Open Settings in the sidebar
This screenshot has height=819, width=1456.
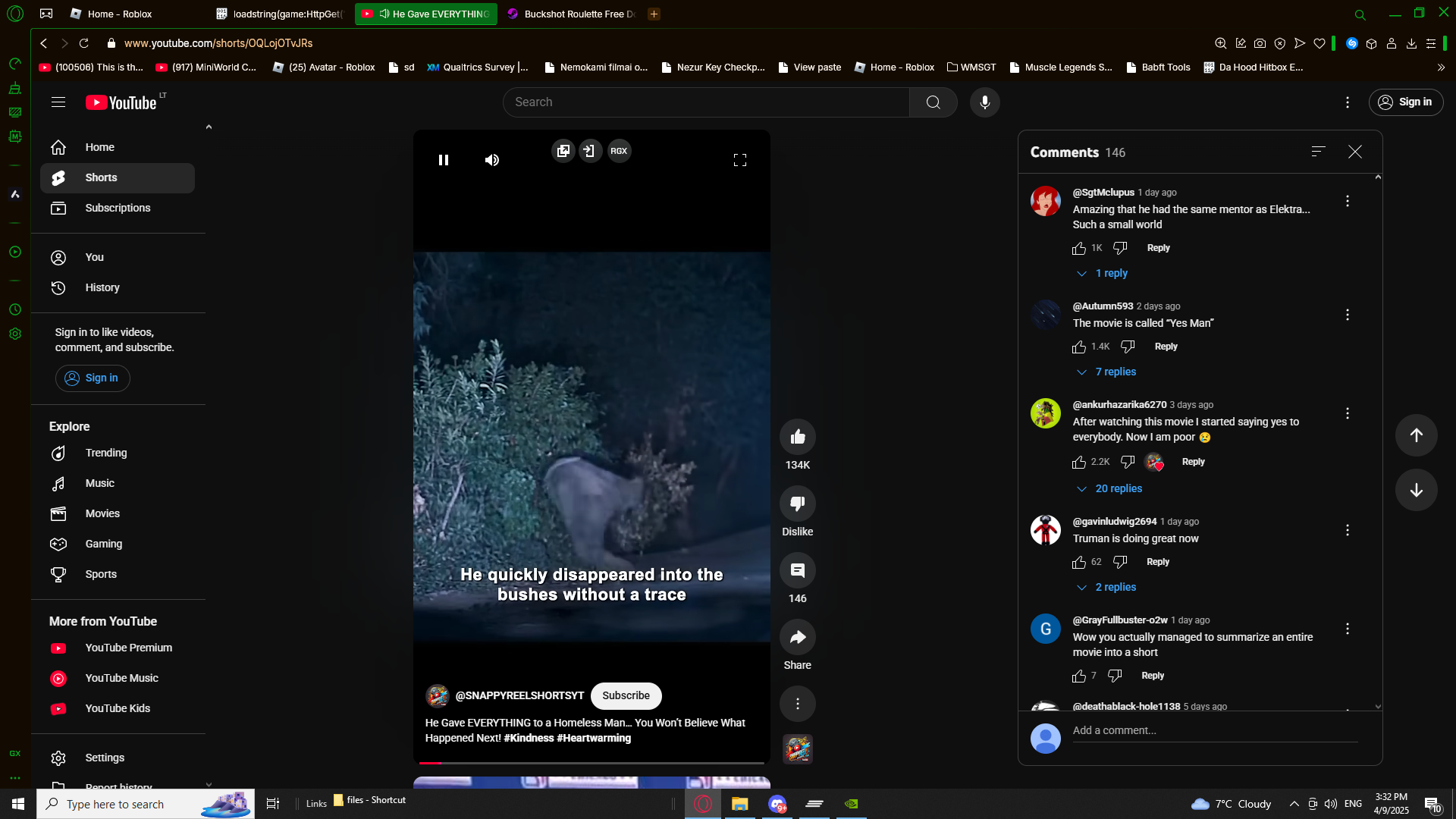[118, 758]
